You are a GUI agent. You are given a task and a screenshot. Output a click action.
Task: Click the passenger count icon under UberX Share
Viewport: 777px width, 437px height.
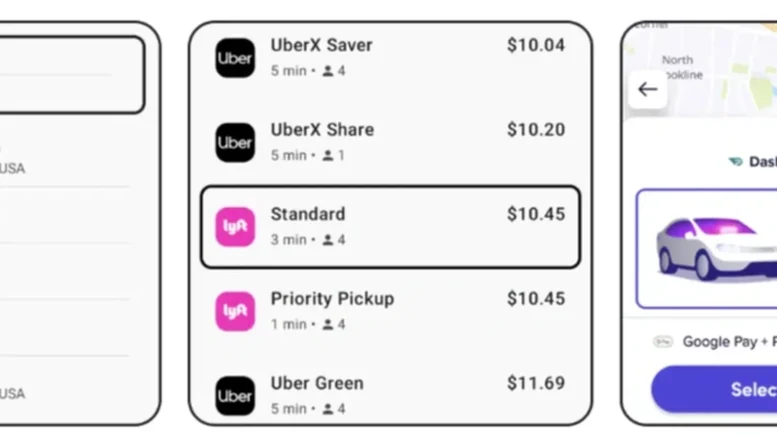[x=327, y=156]
